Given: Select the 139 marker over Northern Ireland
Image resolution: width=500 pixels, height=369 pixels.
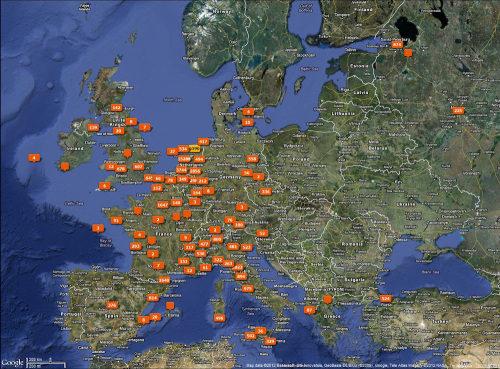Looking at the screenshot, I should [x=93, y=128].
